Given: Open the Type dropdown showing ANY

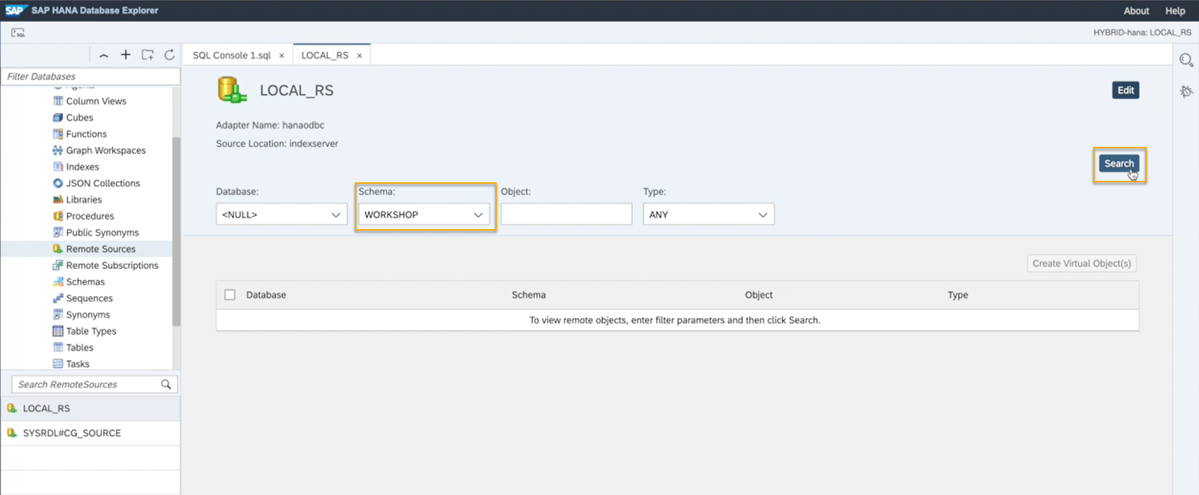Looking at the screenshot, I should click(708, 215).
